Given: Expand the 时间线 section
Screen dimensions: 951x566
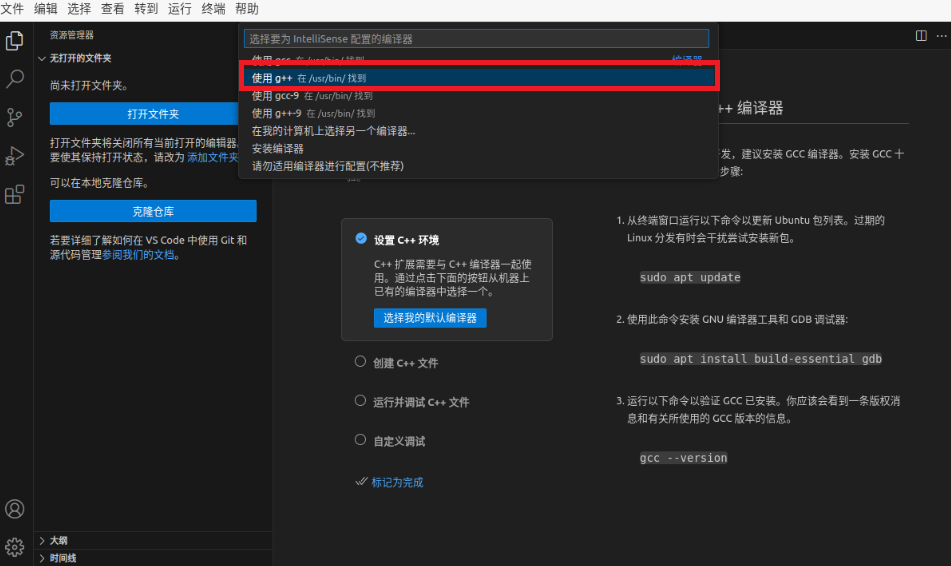Looking at the screenshot, I should tap(42, 558).
